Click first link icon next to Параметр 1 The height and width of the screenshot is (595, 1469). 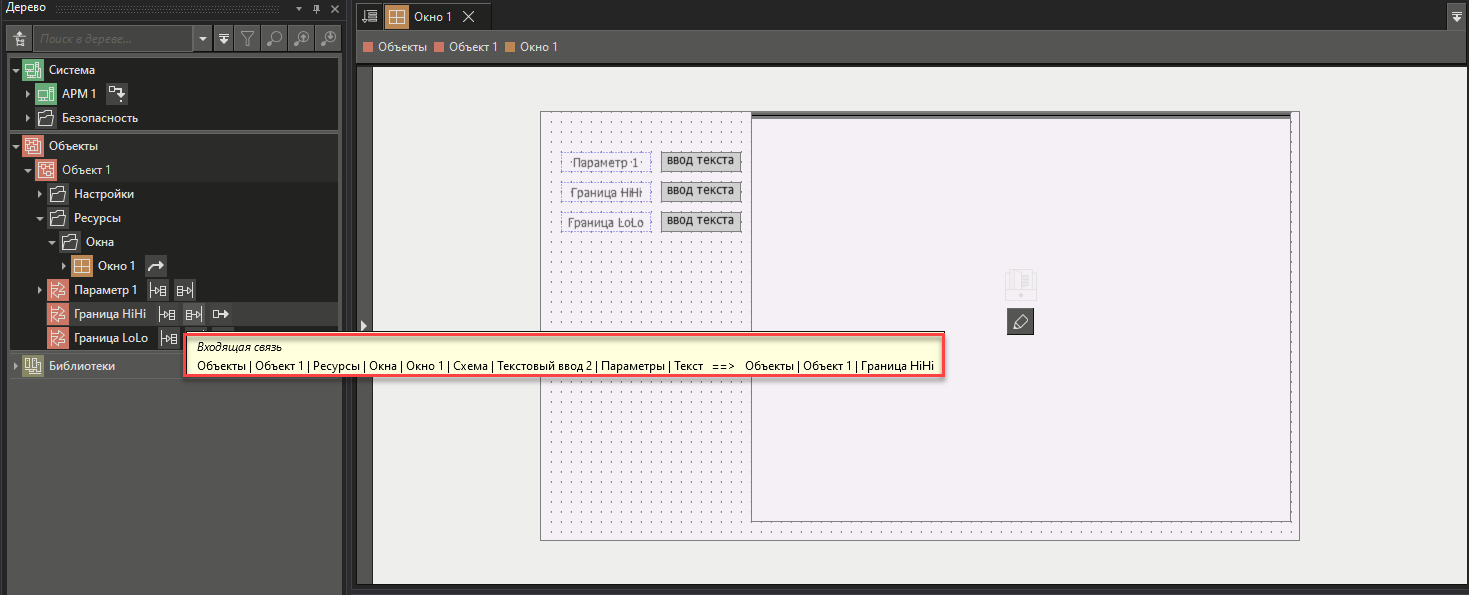click(158, 290)
